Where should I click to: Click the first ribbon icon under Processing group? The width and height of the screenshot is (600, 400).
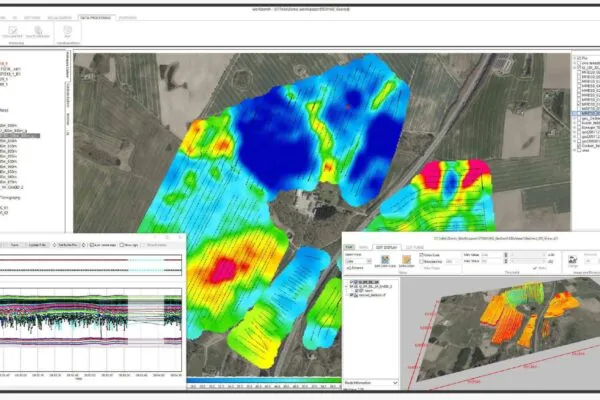coord(13,32)
